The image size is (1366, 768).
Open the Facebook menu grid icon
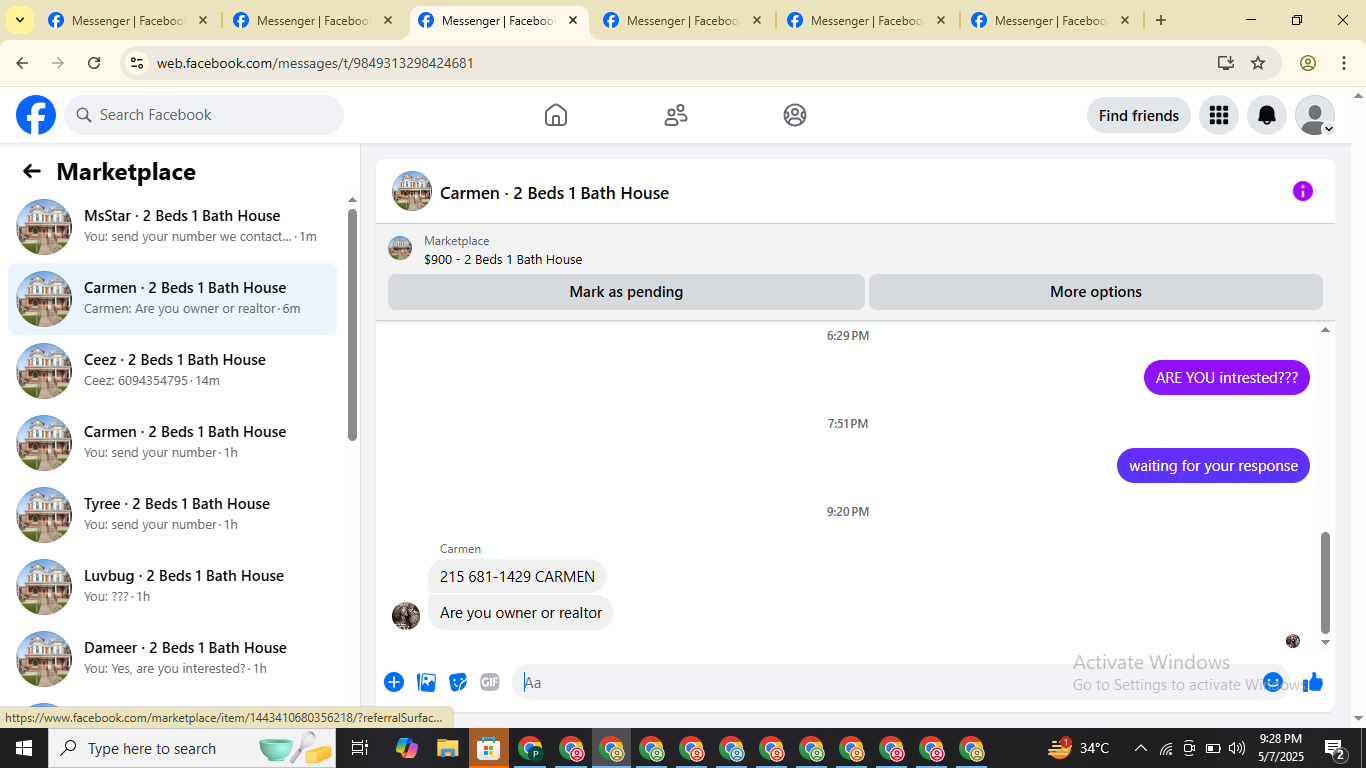1218,115
